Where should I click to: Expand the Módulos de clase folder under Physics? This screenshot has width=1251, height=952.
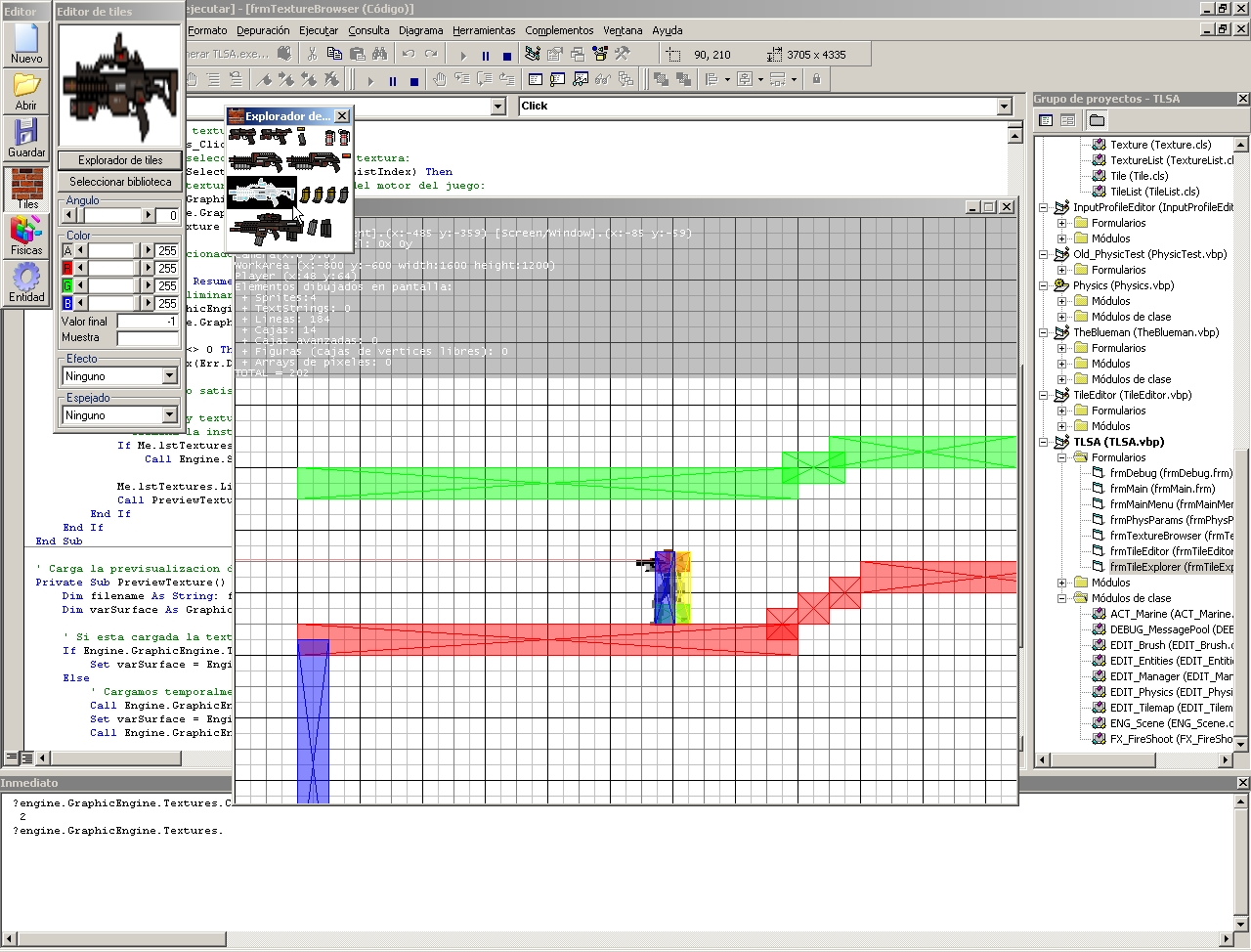pos(1062,317)
